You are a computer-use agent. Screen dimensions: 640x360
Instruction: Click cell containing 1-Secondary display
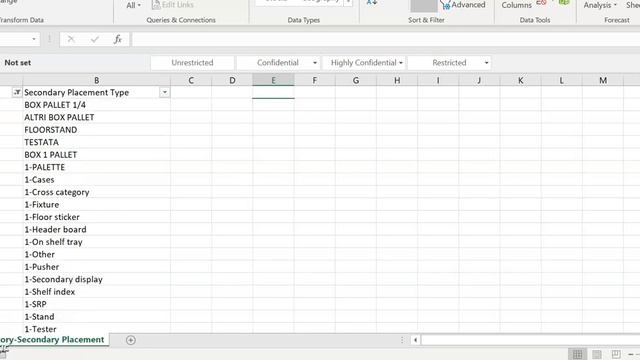[96, 279]
